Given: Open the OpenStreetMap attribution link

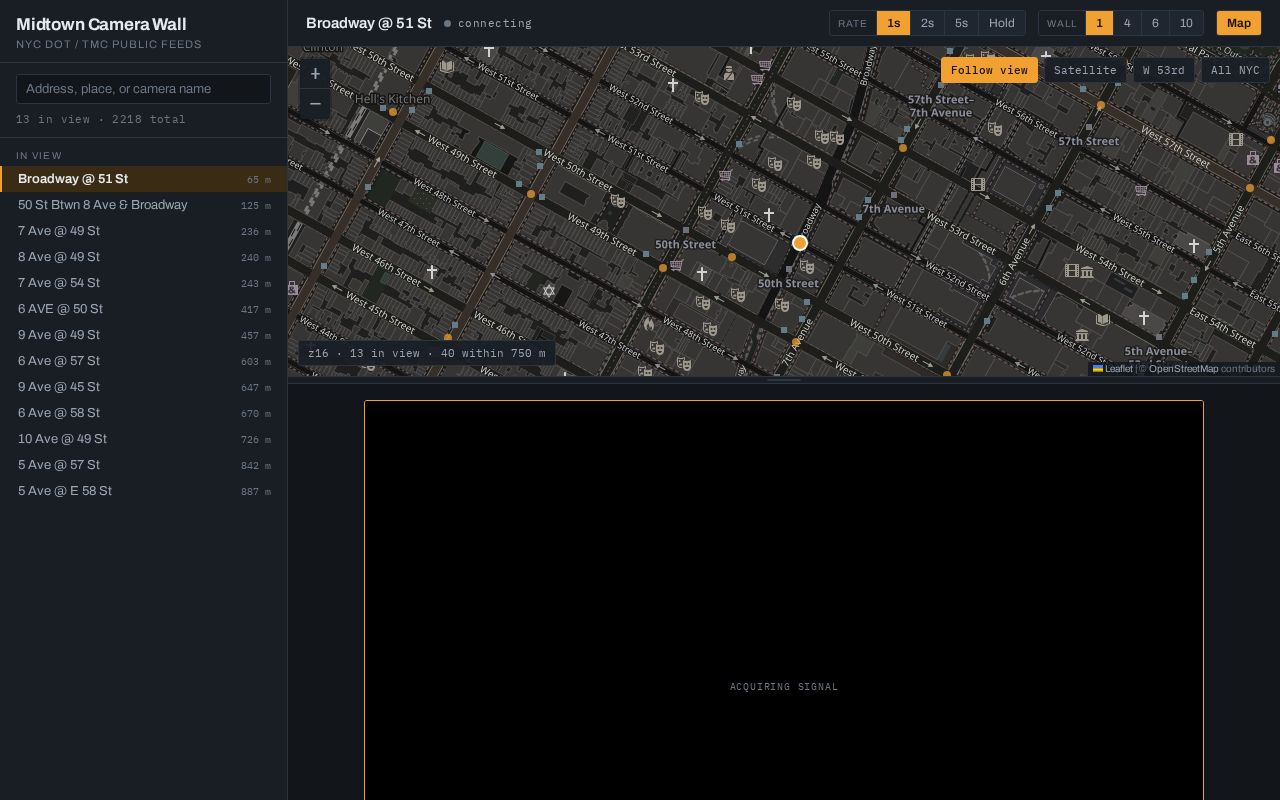Looking at the screenshot, I should [1183, 369].
